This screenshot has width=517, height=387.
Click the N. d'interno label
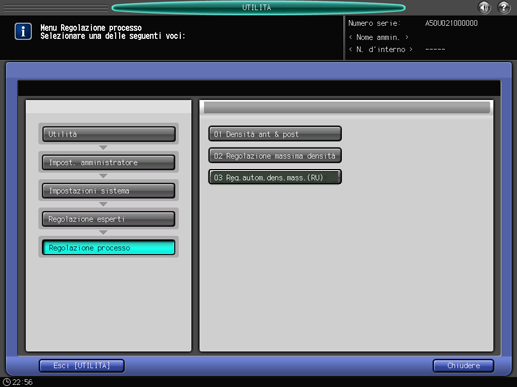tap(381, 50)
